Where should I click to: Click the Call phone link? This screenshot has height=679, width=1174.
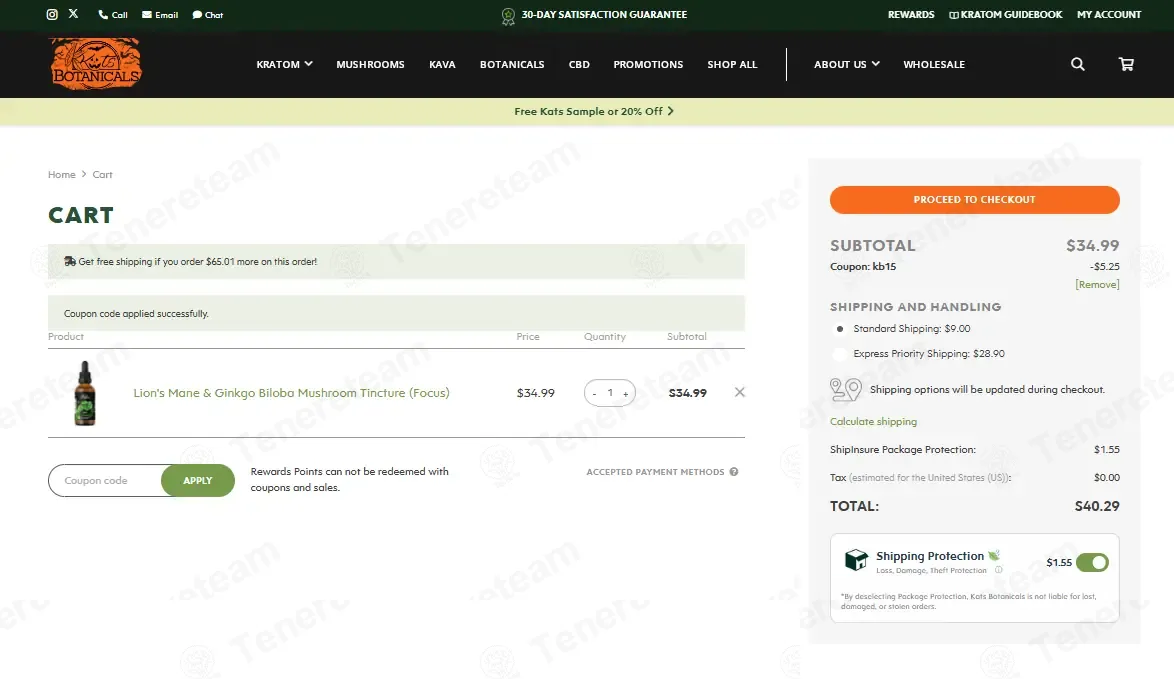[113, 15]
